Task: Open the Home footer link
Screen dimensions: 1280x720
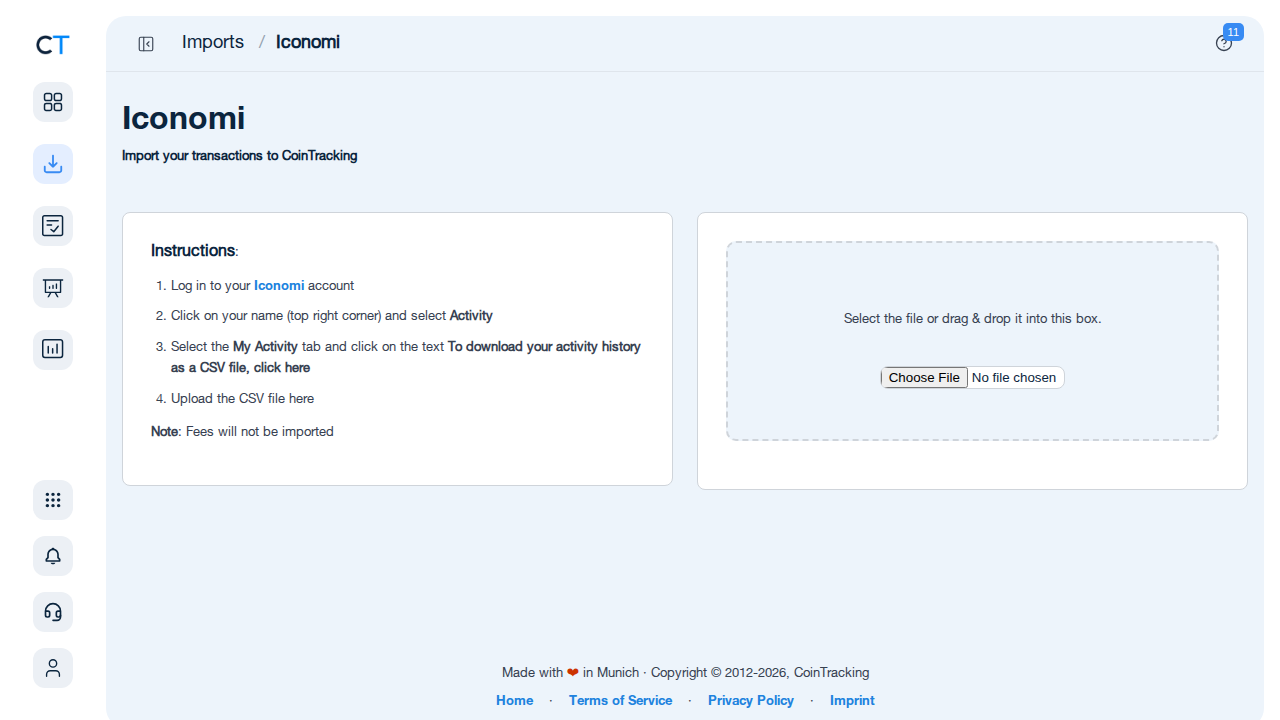Action: point(515,700)
